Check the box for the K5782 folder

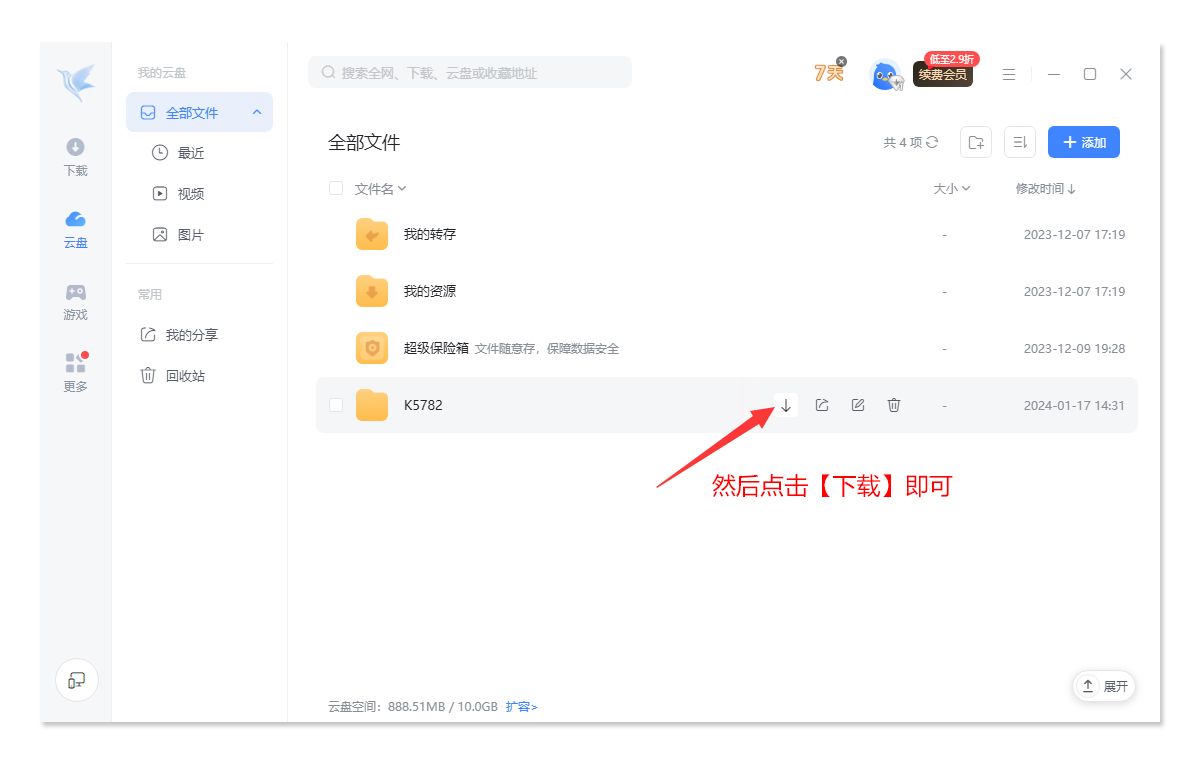tap(336, 405)
